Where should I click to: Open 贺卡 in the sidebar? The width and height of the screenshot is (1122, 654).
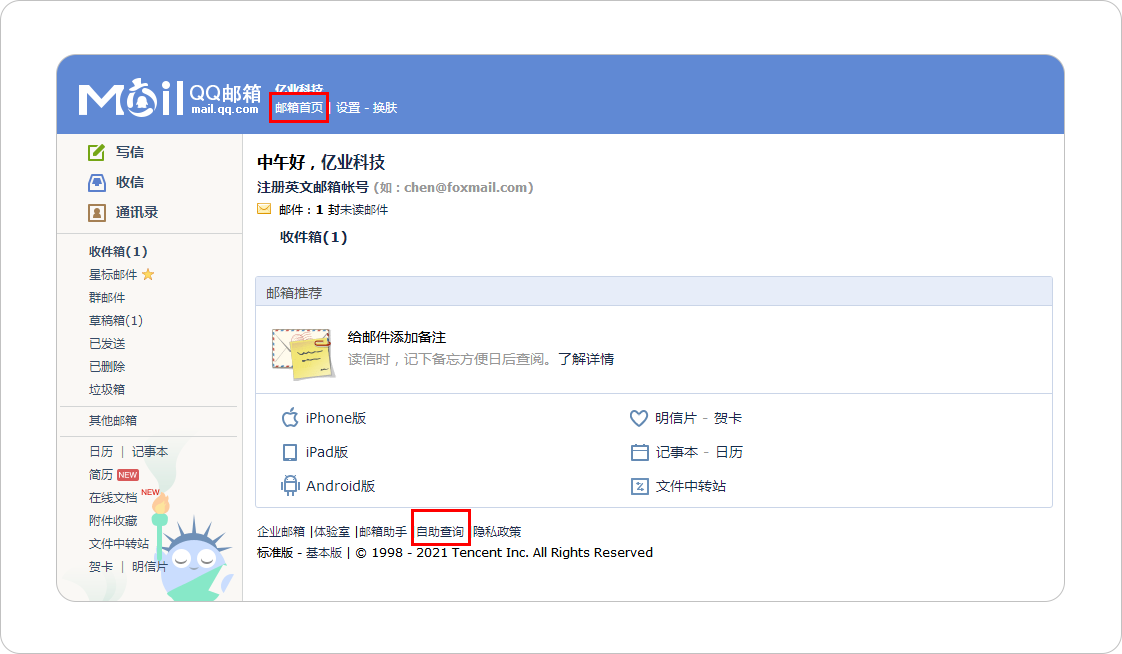point(101,566)
